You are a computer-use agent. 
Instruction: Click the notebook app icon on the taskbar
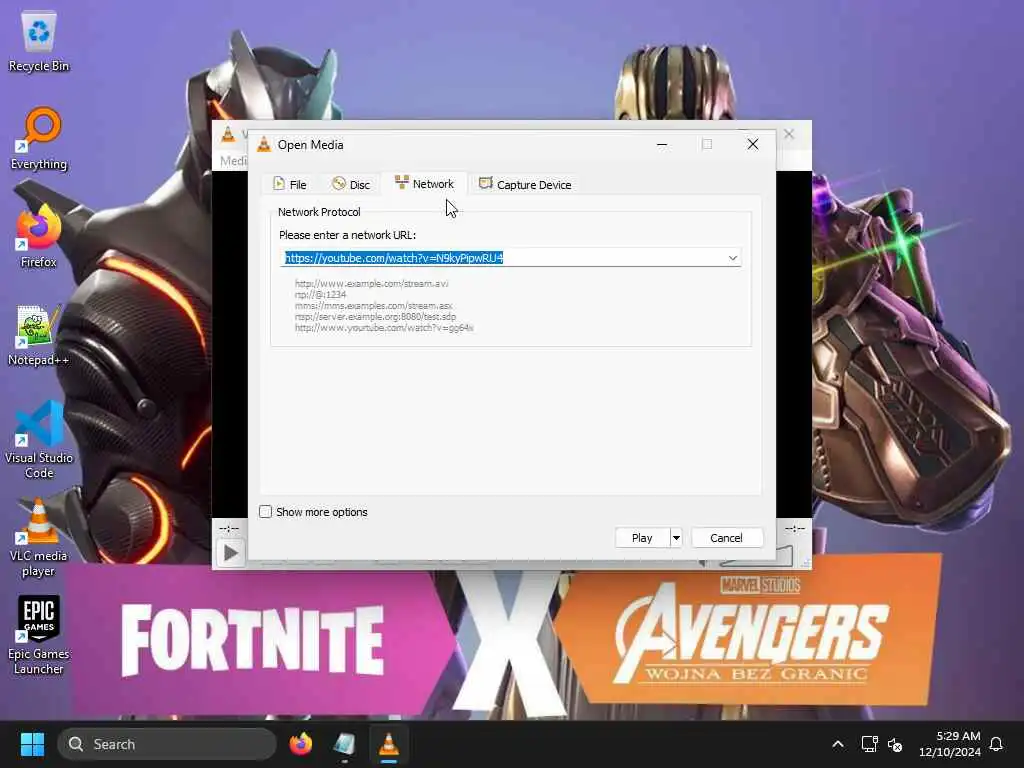[x=344, y=744]
